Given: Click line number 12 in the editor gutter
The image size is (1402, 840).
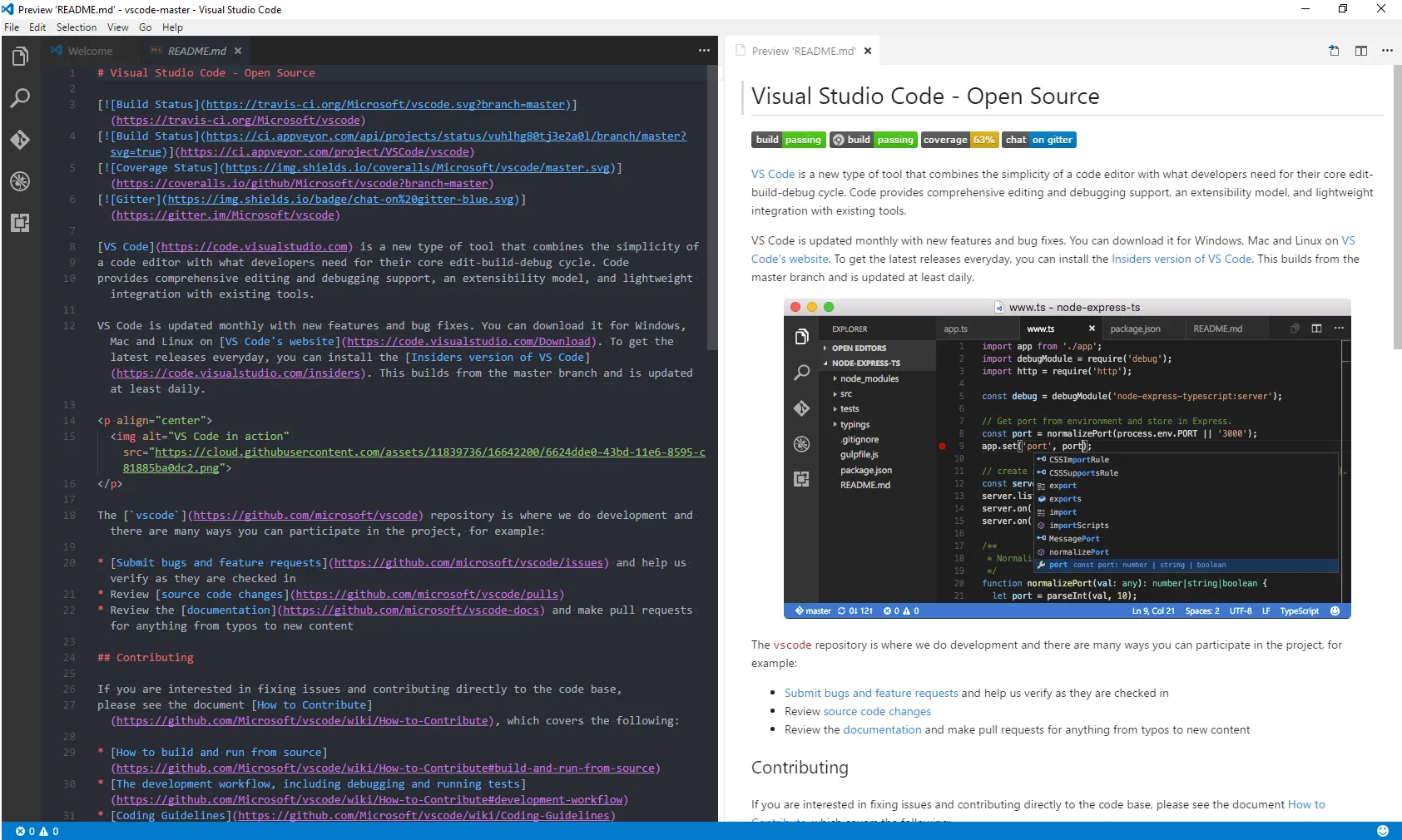Looking at the screenshot, I should [x=69, y=326].
